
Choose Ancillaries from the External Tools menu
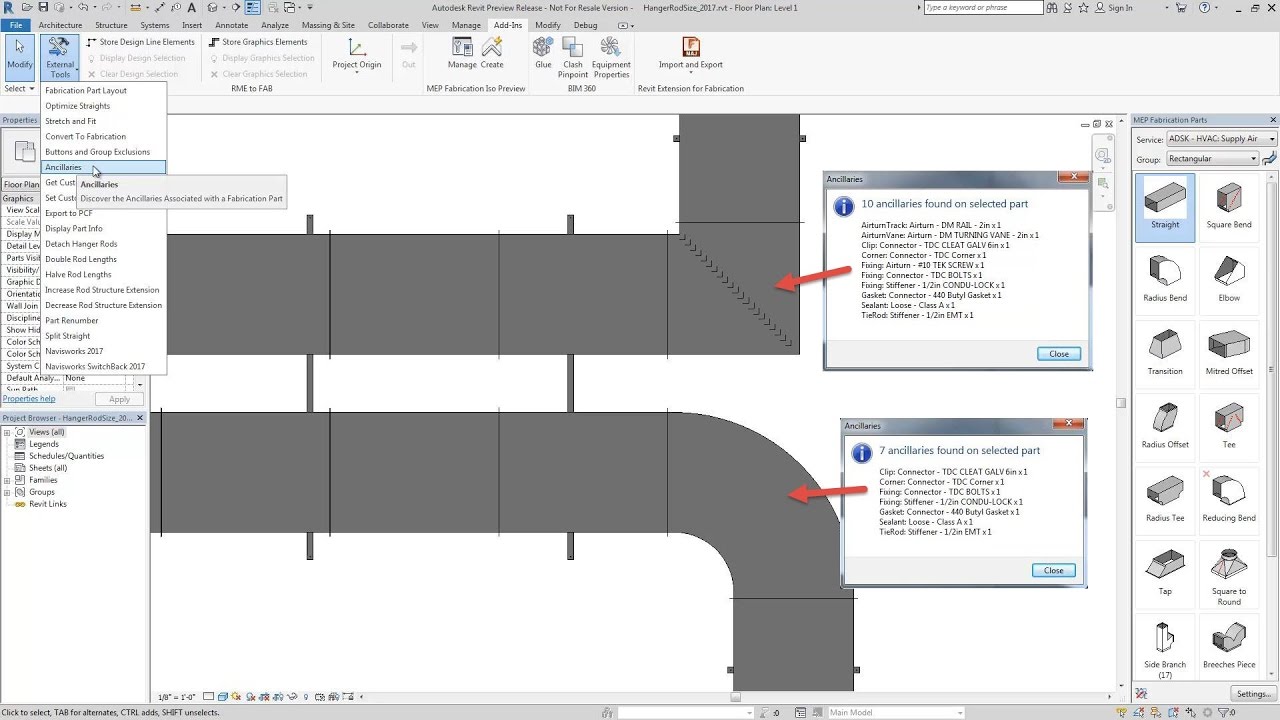(x=103, y=167)
